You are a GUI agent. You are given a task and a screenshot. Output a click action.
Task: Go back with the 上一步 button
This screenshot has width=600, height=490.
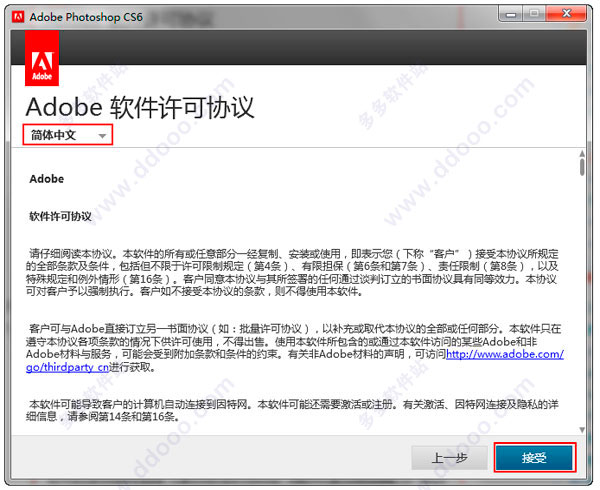point(449,457)
